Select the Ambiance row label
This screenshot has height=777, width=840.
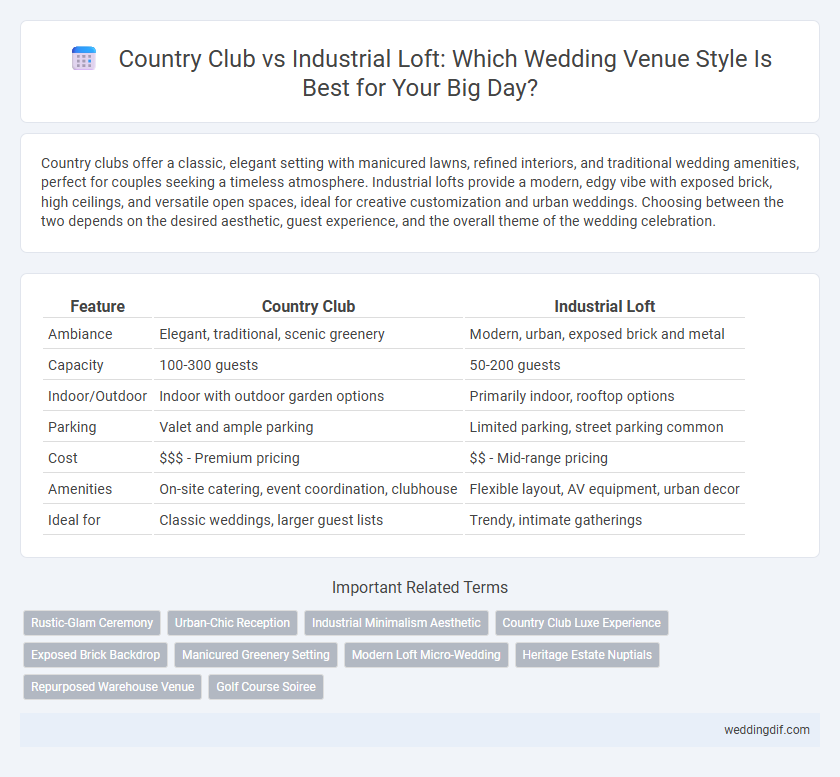coord(80,334)
